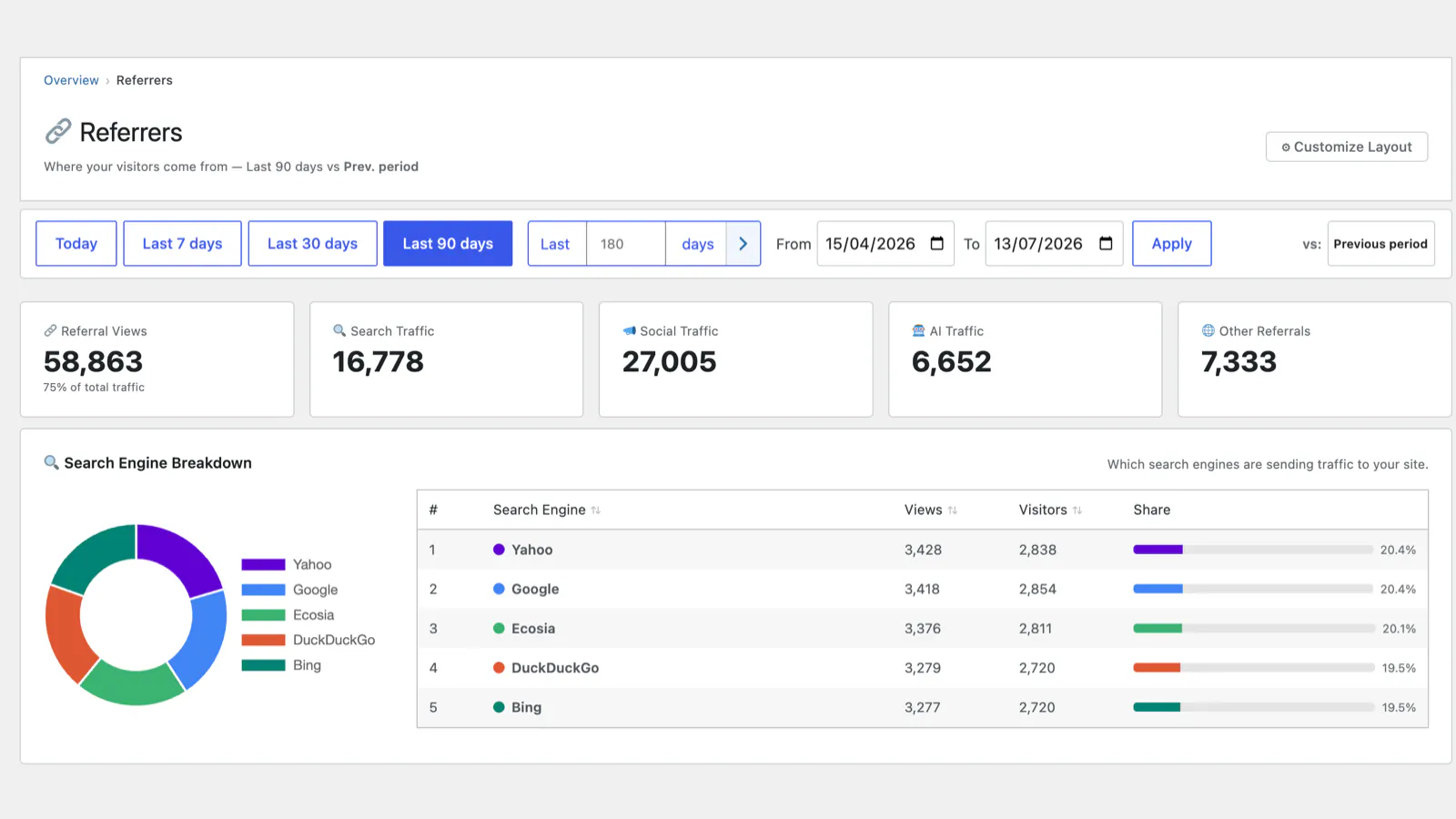Select the Last 30 days range

[x=312, y=244]
